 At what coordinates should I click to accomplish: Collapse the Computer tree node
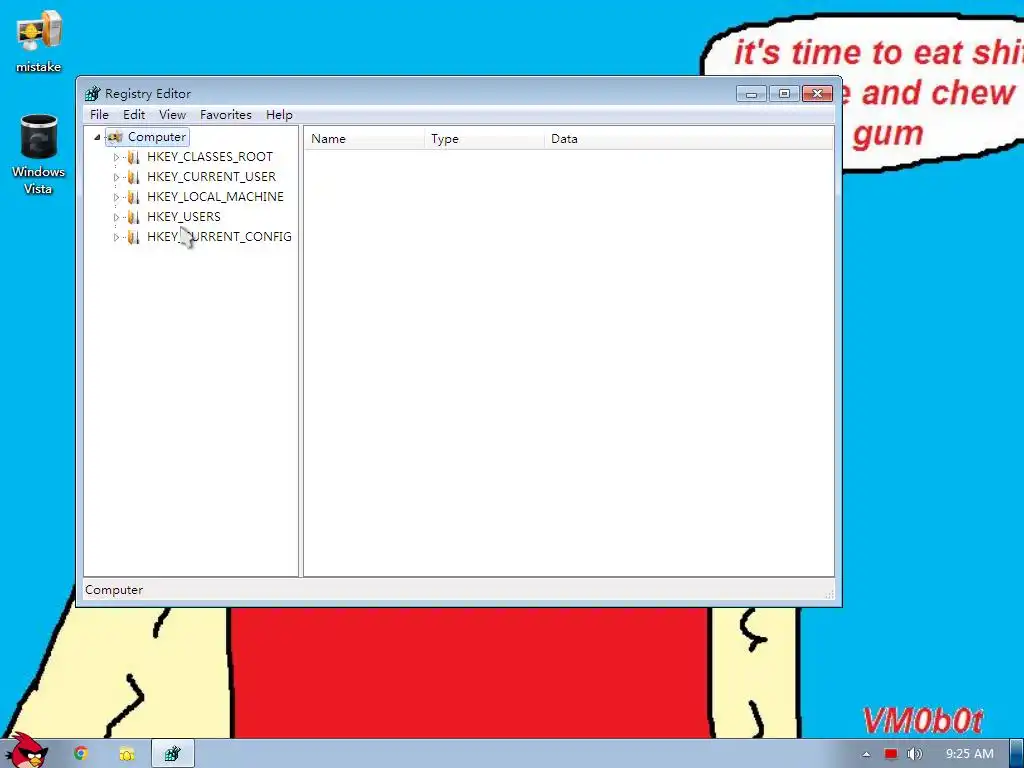[97, 137]
